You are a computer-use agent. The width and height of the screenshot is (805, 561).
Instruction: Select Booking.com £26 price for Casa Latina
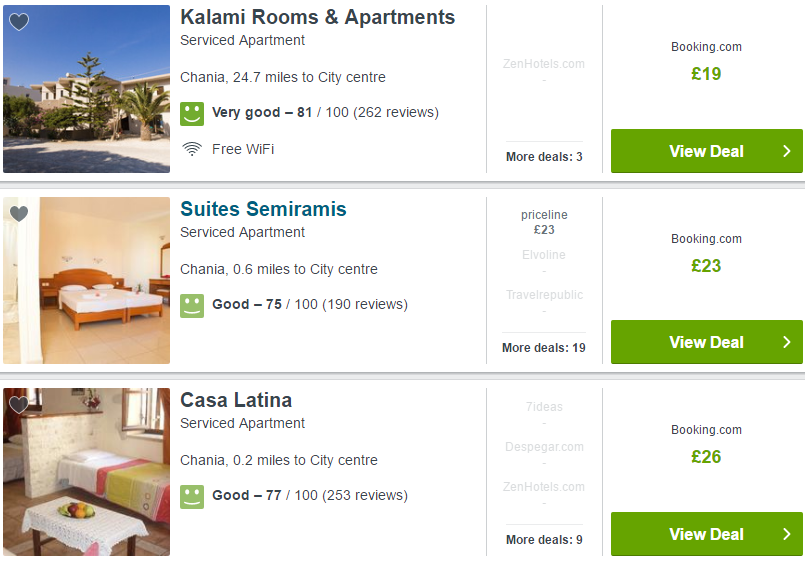coord(706,456)
